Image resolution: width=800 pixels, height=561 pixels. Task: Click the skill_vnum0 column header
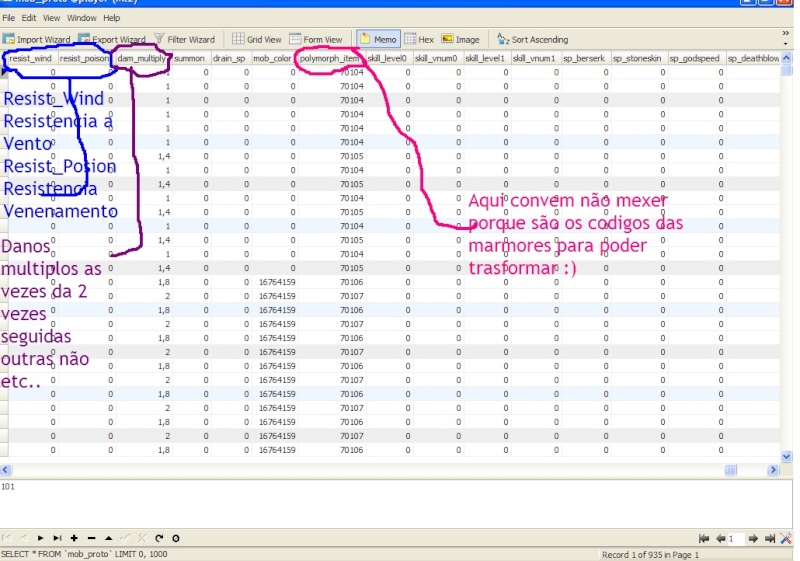pyautogui.click(x=437, y=59)
